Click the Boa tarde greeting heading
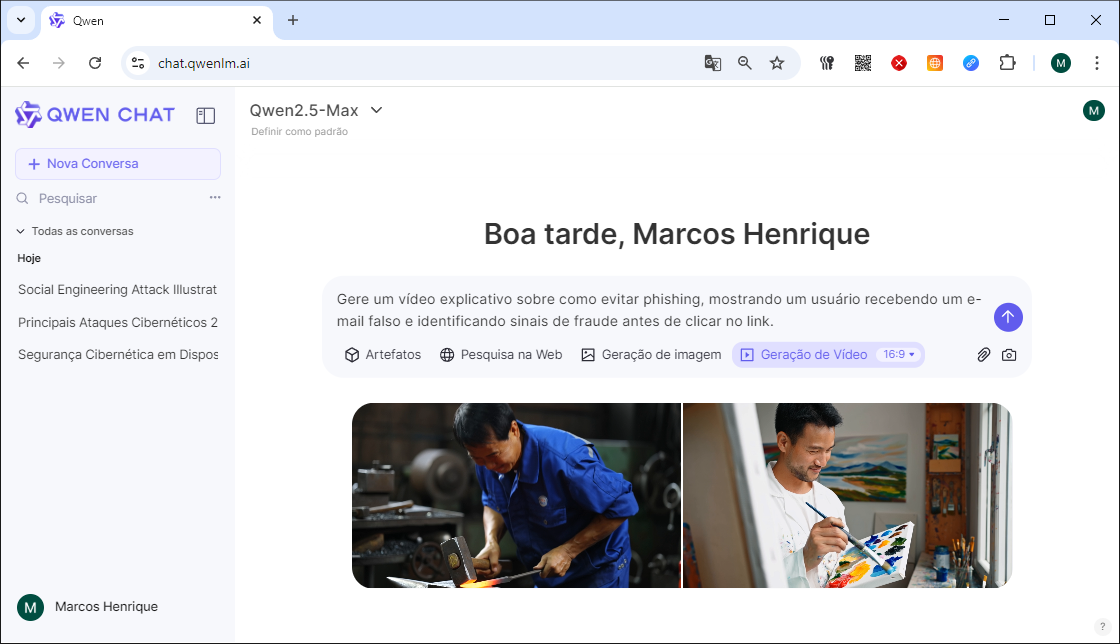Viewport: 1120px width, 644px height. [x=677, y=234]
